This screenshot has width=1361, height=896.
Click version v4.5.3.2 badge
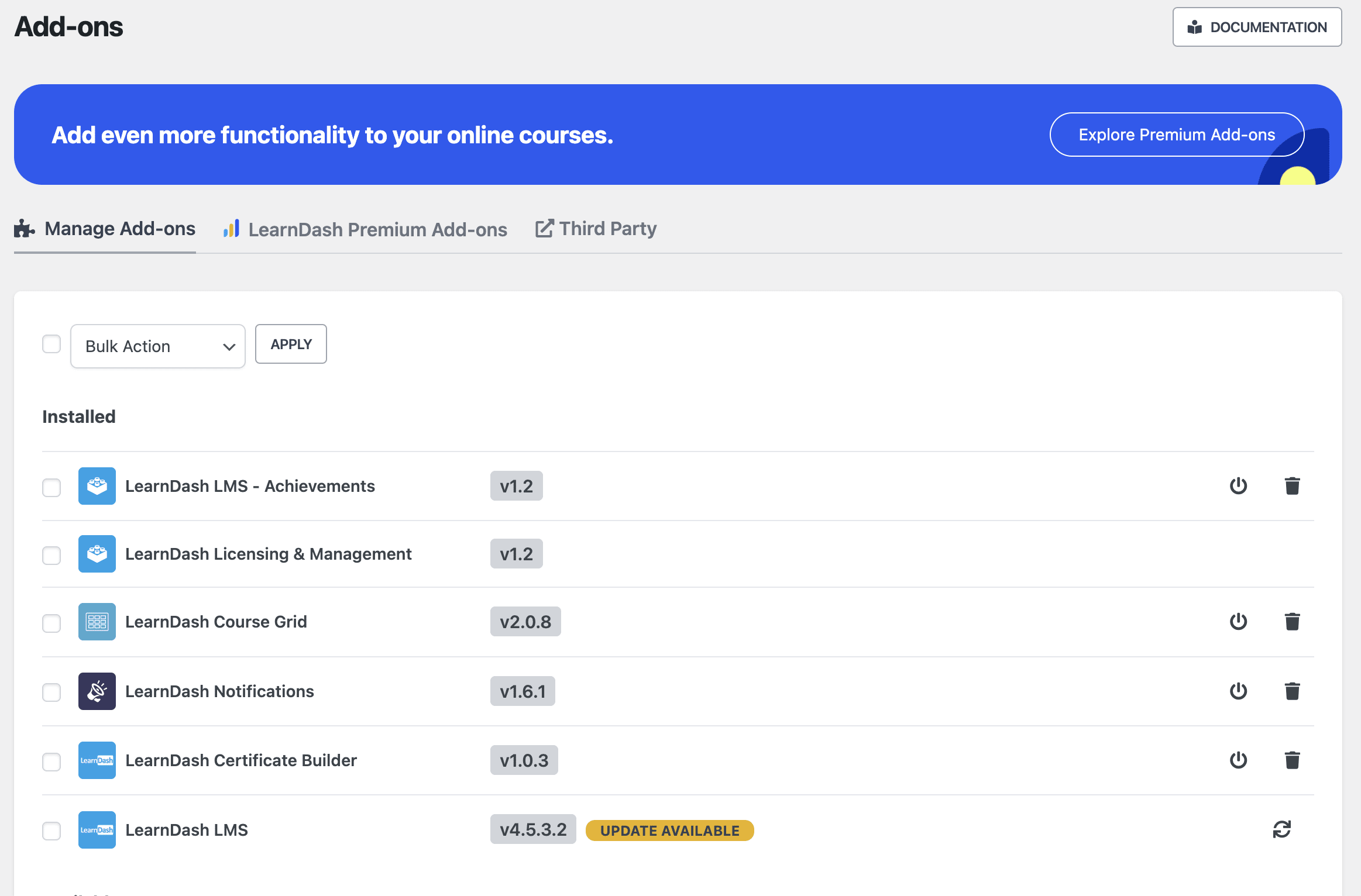[x=533, y=829]
